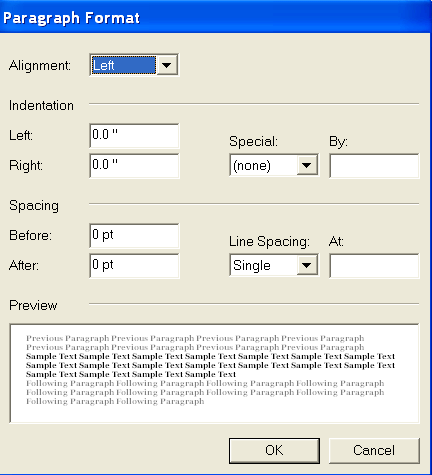Viewport: 432px width, 475px height.
Task: Click the Left indentation input field
Action: [x=134, y=136]
